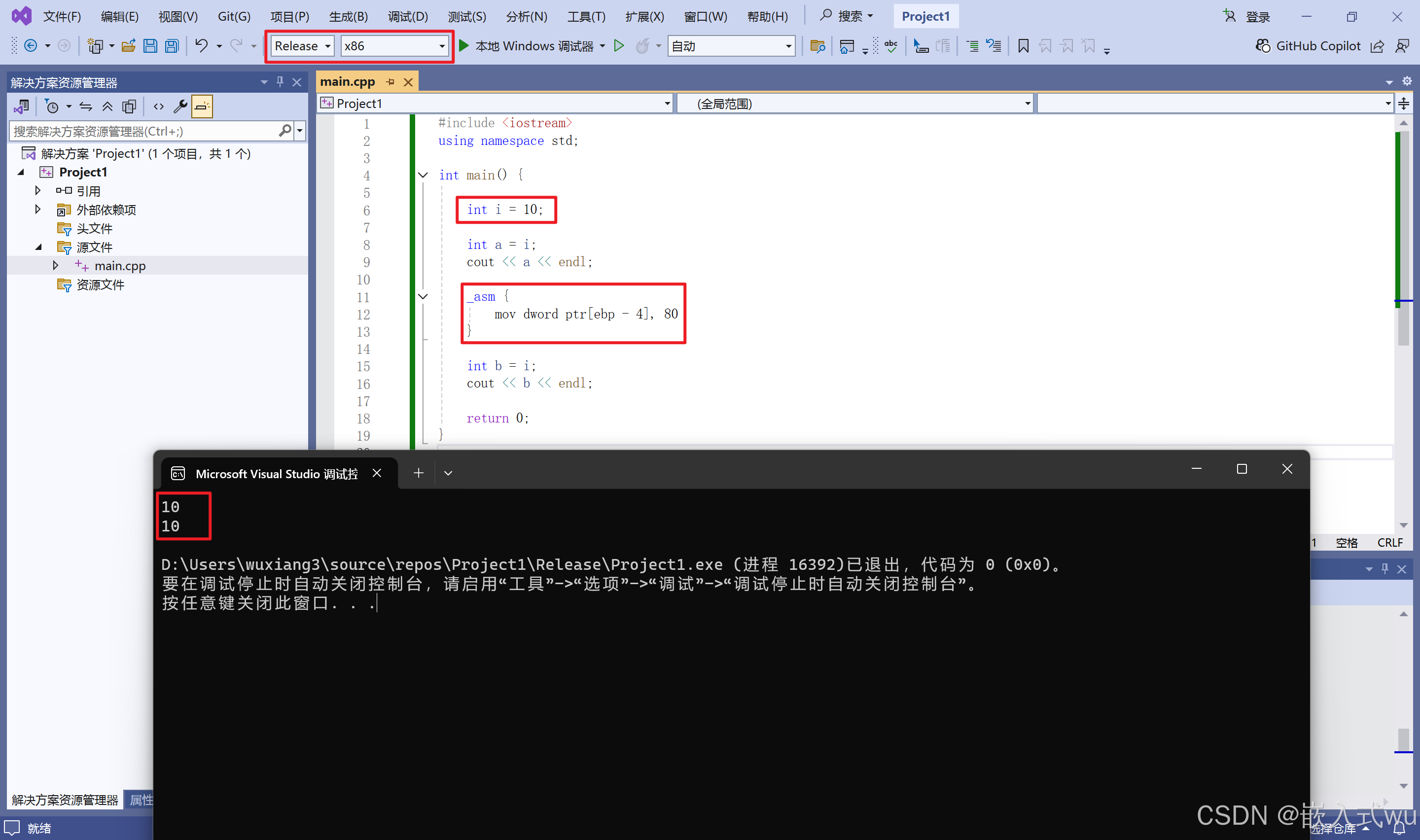Open the 生成(B) menu
1420x840 pixels.
(x=348, y=16)
